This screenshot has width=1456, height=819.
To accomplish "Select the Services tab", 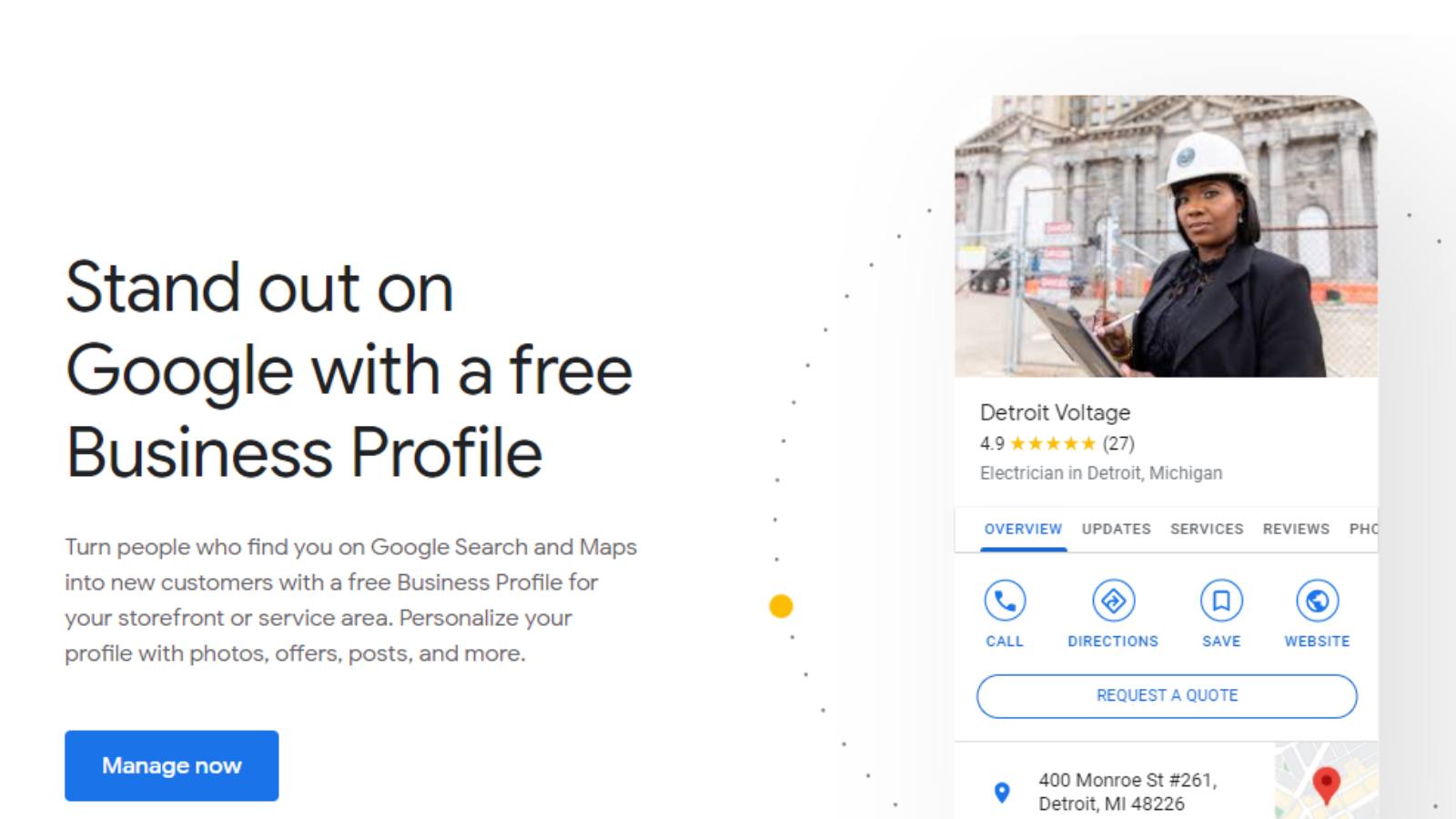I will click(x=1207, y=529).
